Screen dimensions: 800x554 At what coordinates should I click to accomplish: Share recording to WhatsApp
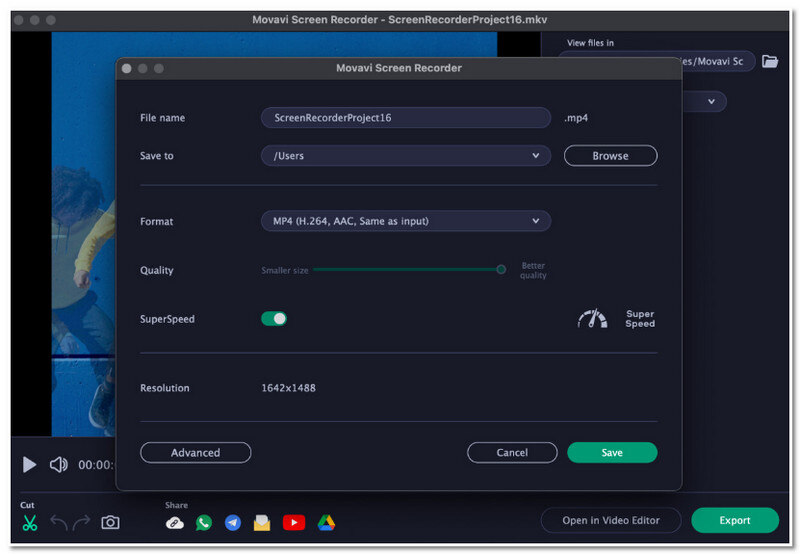pos(204,522)
